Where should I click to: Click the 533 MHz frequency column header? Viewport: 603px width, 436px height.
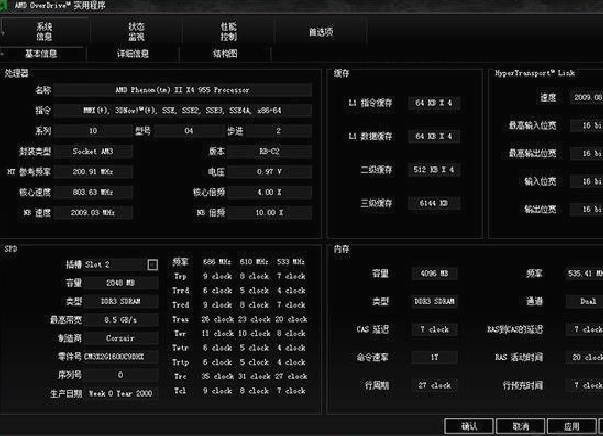pos(291,261)
